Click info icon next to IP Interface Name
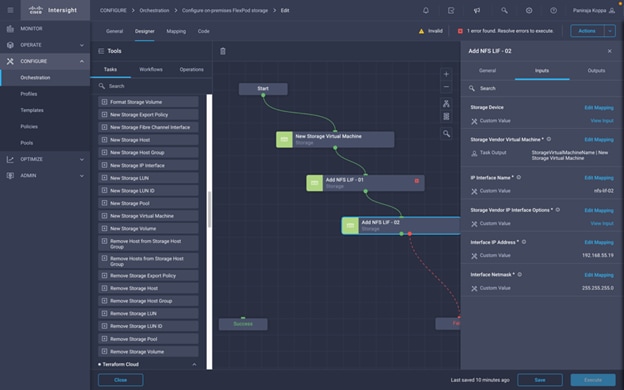The height and width of the screenshot is (390, 624). click(x=519, y=177)
